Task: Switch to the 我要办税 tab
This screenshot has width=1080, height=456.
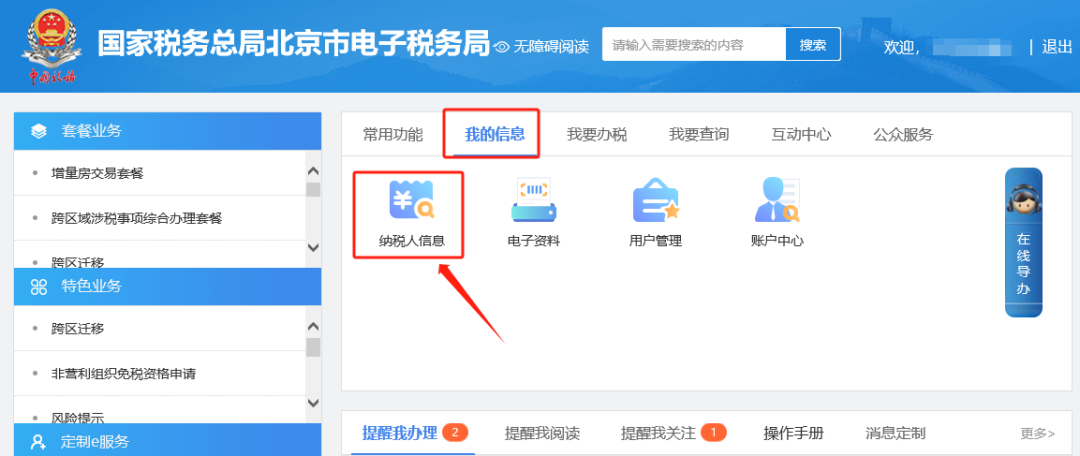Action: click(596, 134)
